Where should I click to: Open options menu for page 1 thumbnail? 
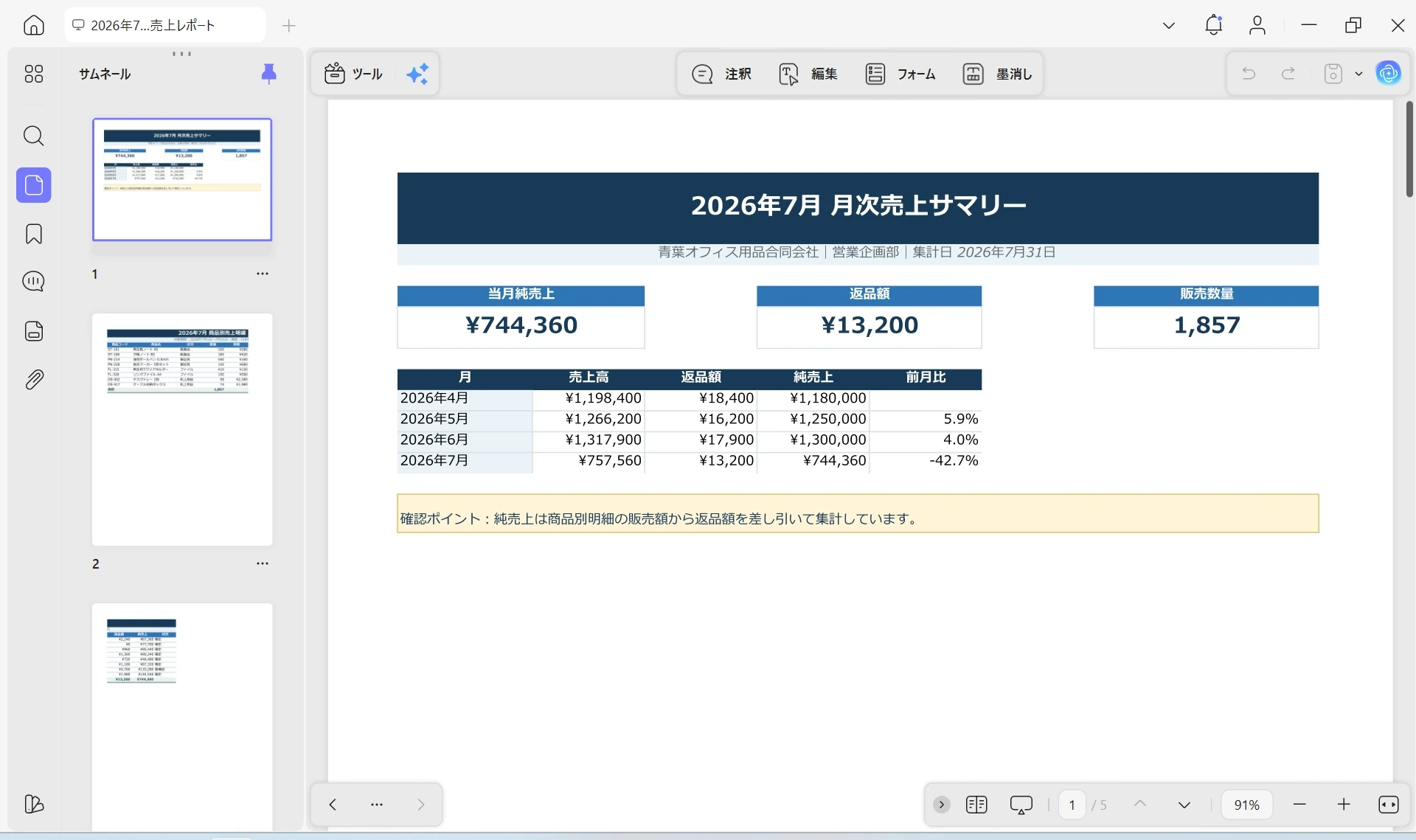(x=263, y=274)
